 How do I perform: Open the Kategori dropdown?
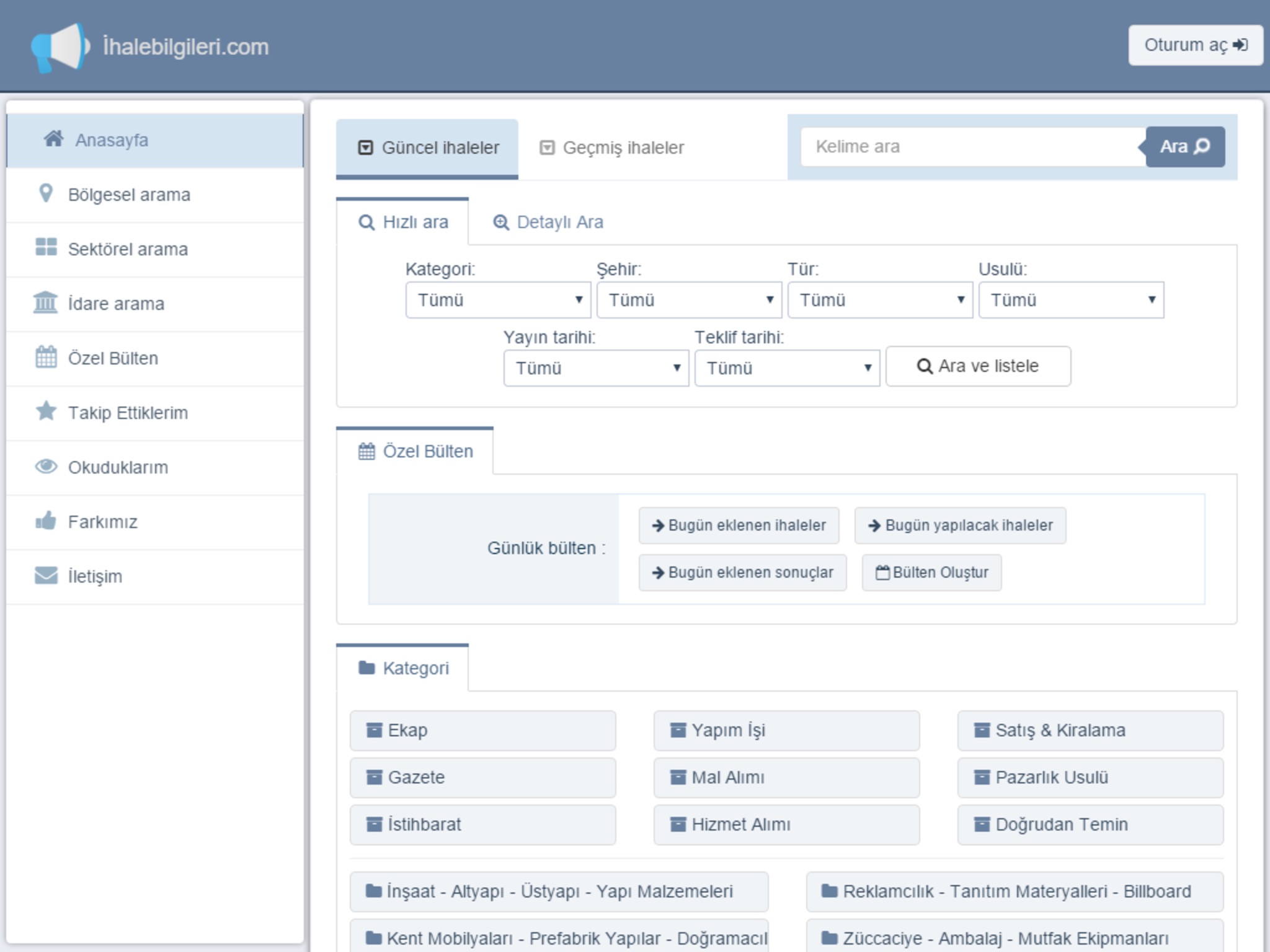[498, 301]
